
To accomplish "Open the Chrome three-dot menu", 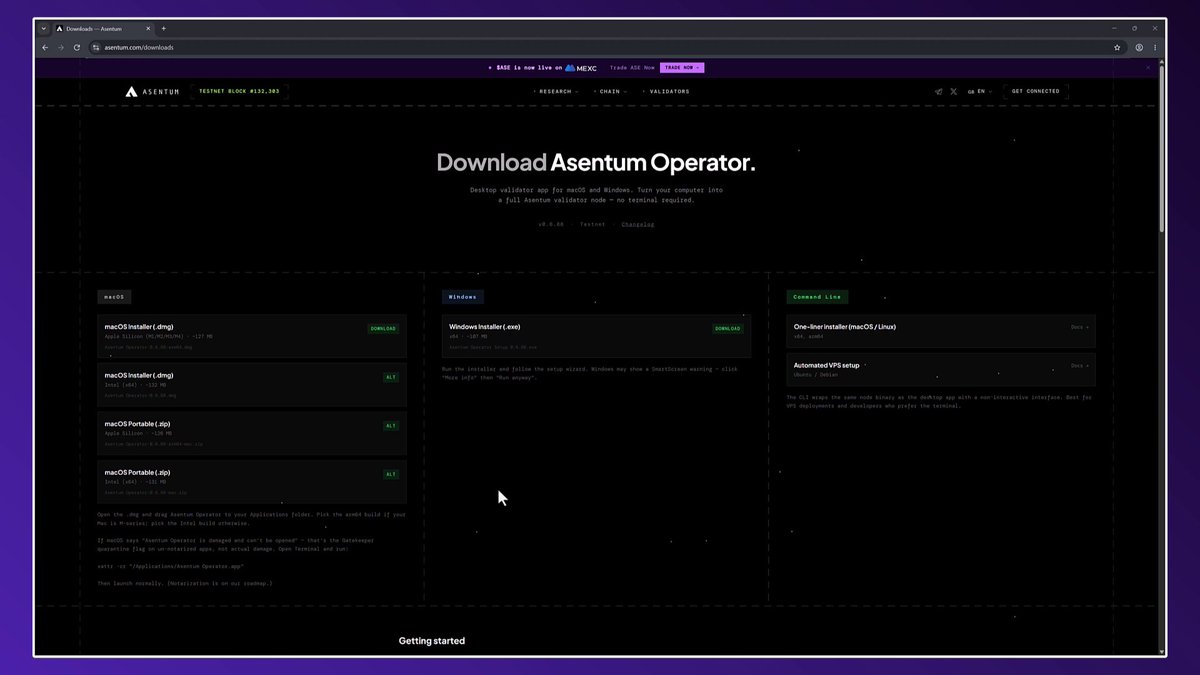I will (x=1155, y=47).
